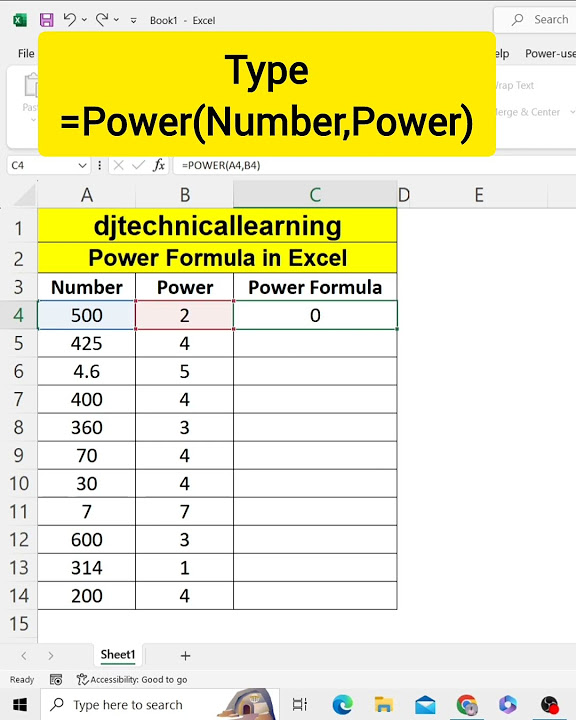
Task: Click cell B4 containing 2
Action: (x=185, y=315)
